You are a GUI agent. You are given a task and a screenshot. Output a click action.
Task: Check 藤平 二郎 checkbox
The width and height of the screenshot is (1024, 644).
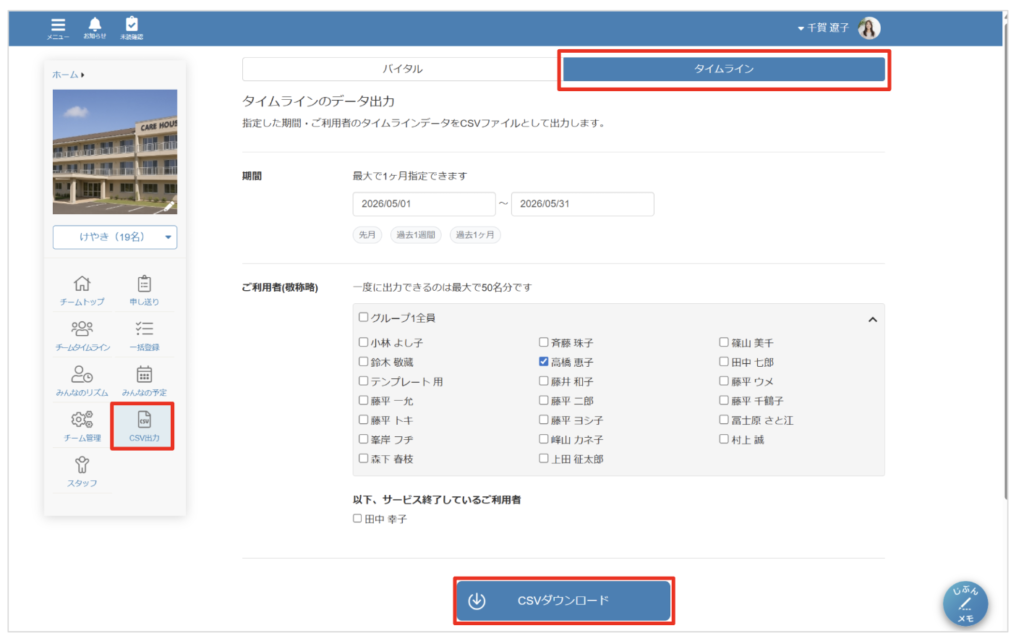point(543,400)
